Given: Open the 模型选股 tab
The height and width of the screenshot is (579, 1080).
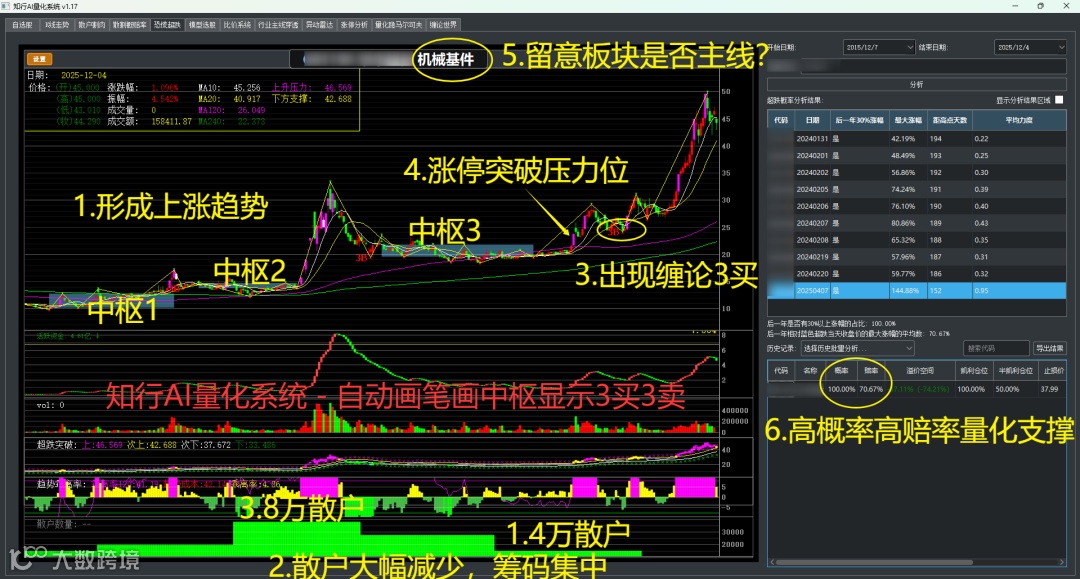Looking at the screenshot, I should click(x=202, y=25).
